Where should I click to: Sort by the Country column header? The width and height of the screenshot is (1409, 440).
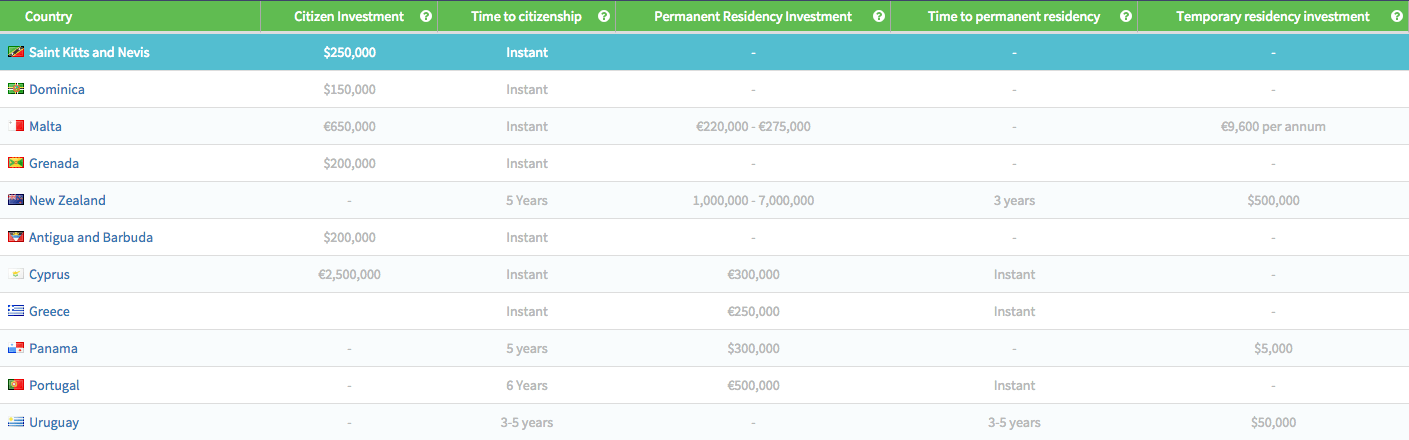coord(48,16)
